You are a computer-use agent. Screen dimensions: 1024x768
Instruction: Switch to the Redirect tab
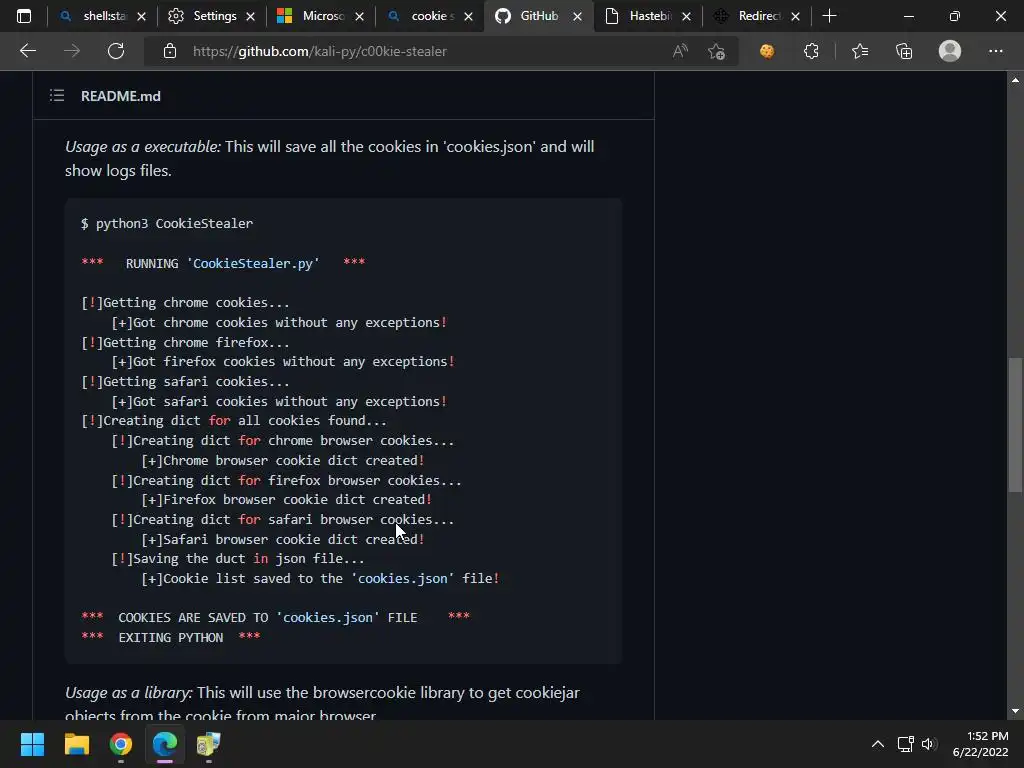(757, 16)
